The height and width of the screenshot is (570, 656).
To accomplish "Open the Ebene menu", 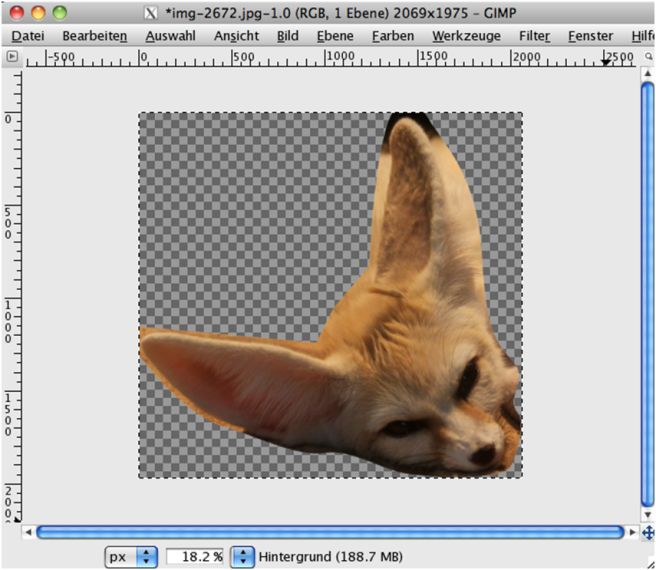I will (x=334, y=36).
